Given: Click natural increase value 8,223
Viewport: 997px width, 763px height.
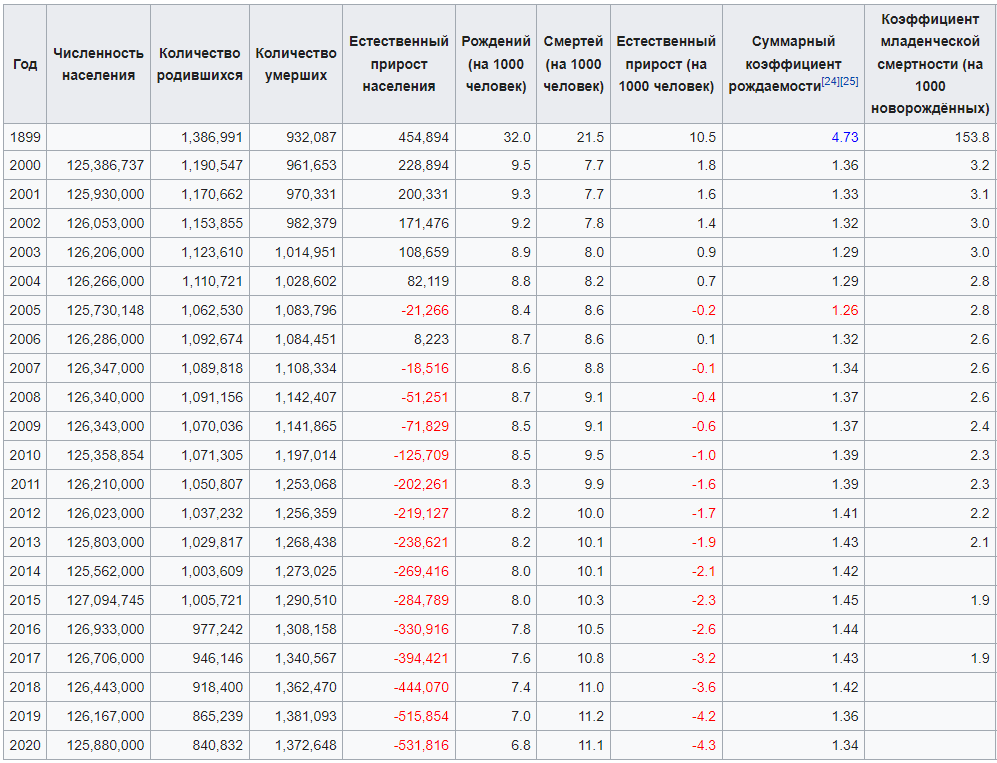Looking at the screenshot, I should click(431, 340).
